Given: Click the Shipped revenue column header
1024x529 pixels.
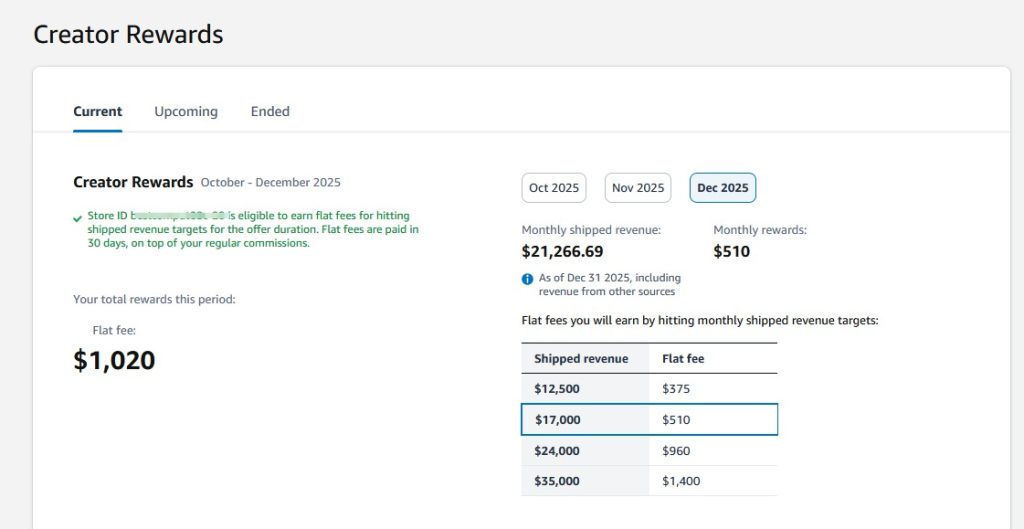Looking at the screenshot, I should [x=581, y=358].
